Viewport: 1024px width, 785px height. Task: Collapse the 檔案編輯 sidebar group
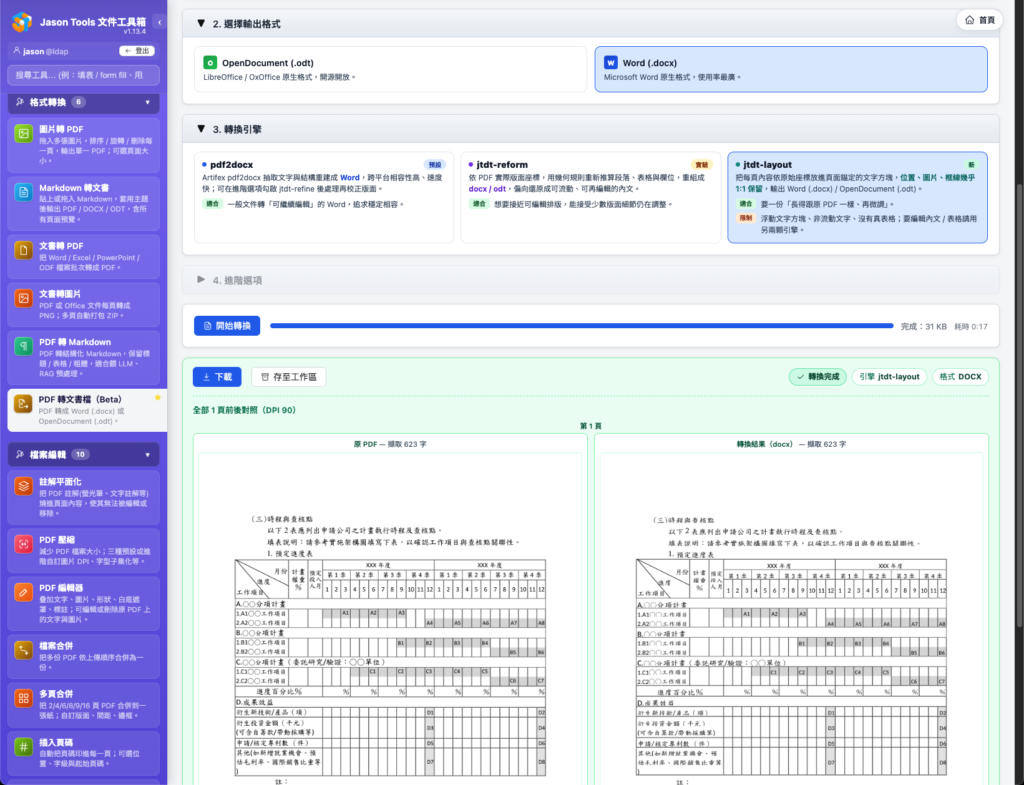point(84,455)
